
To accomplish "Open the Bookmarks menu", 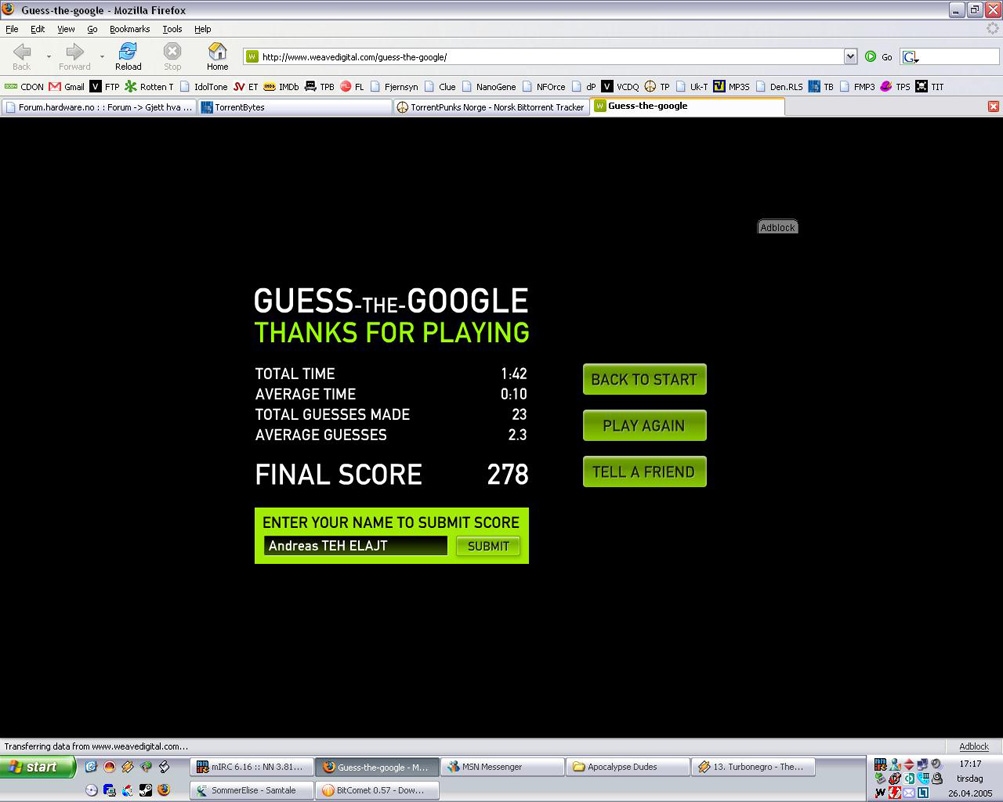I will point(130,29).
